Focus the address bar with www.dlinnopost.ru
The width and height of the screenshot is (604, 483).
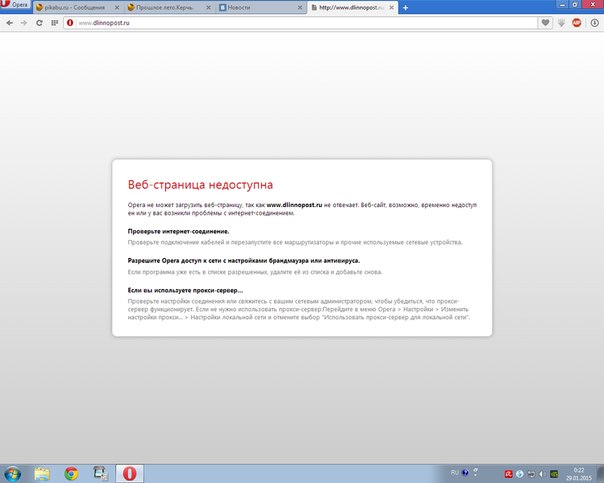pyautogui.click(x=300, y=23)
